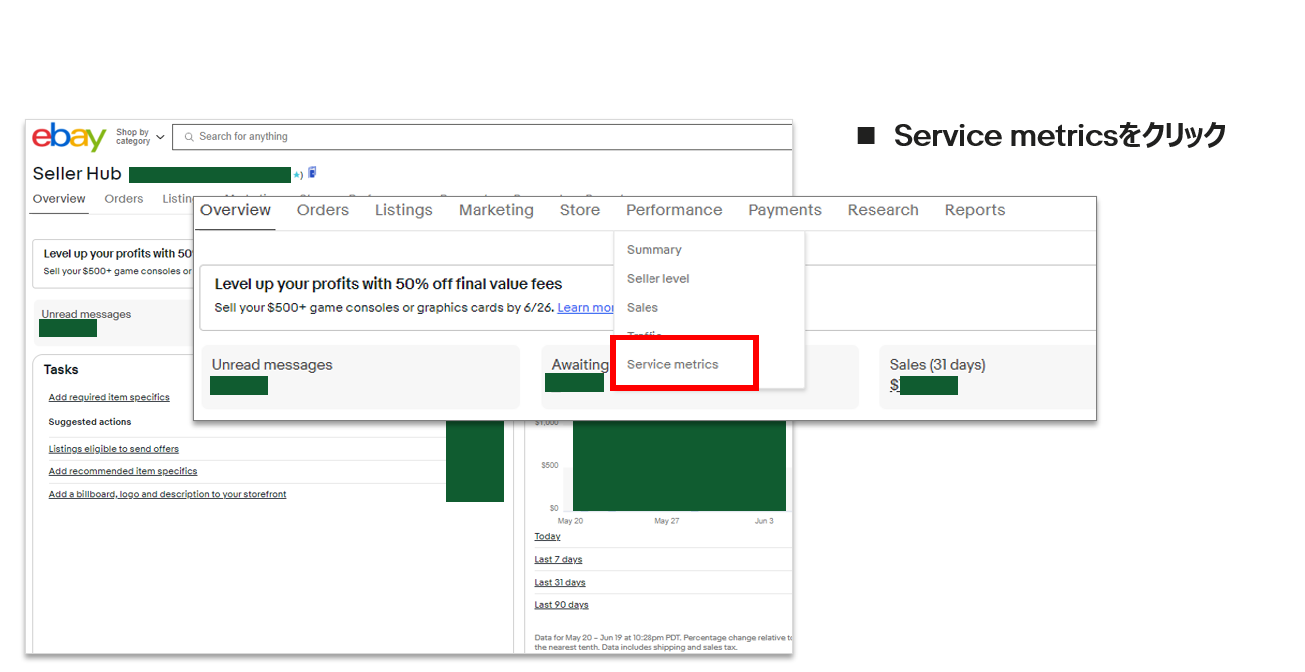This screenshot has width=1305, height=672.
Task: Click the Jun 3 chart axis label
Action: coord(764,521)
